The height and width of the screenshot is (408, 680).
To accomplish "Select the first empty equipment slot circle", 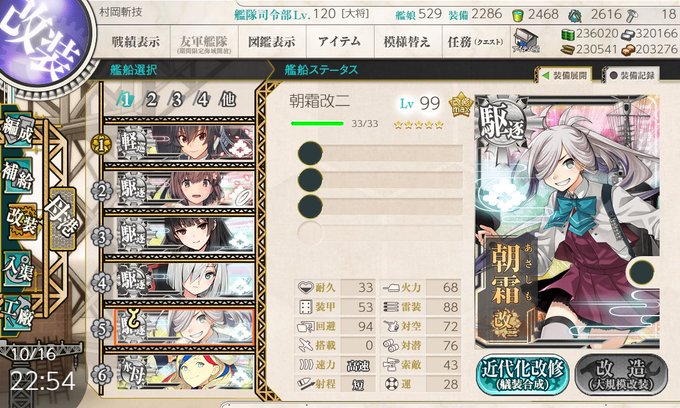I will (310, 153).
